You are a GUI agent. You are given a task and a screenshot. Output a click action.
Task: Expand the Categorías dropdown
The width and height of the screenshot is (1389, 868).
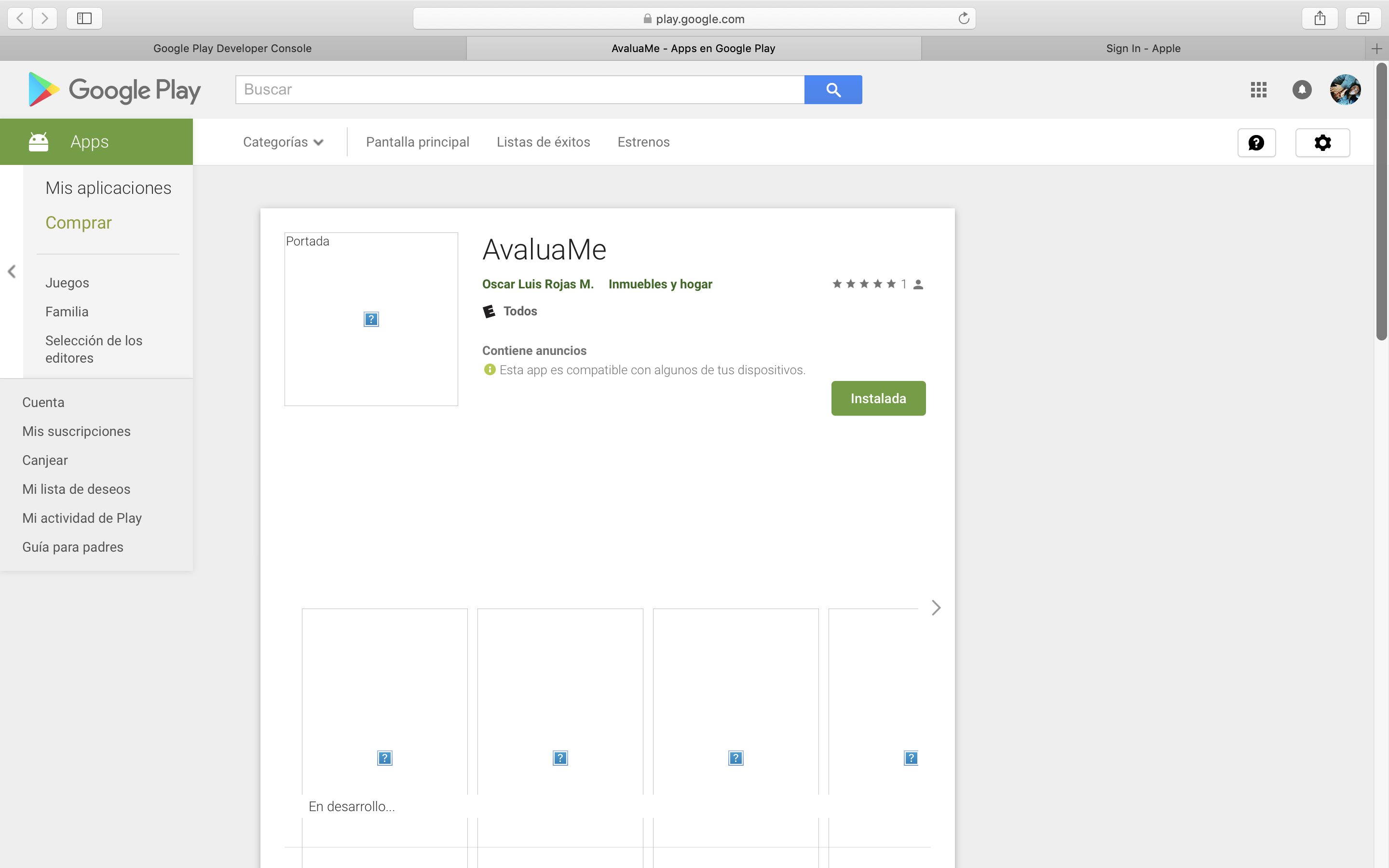pos(283,142)
